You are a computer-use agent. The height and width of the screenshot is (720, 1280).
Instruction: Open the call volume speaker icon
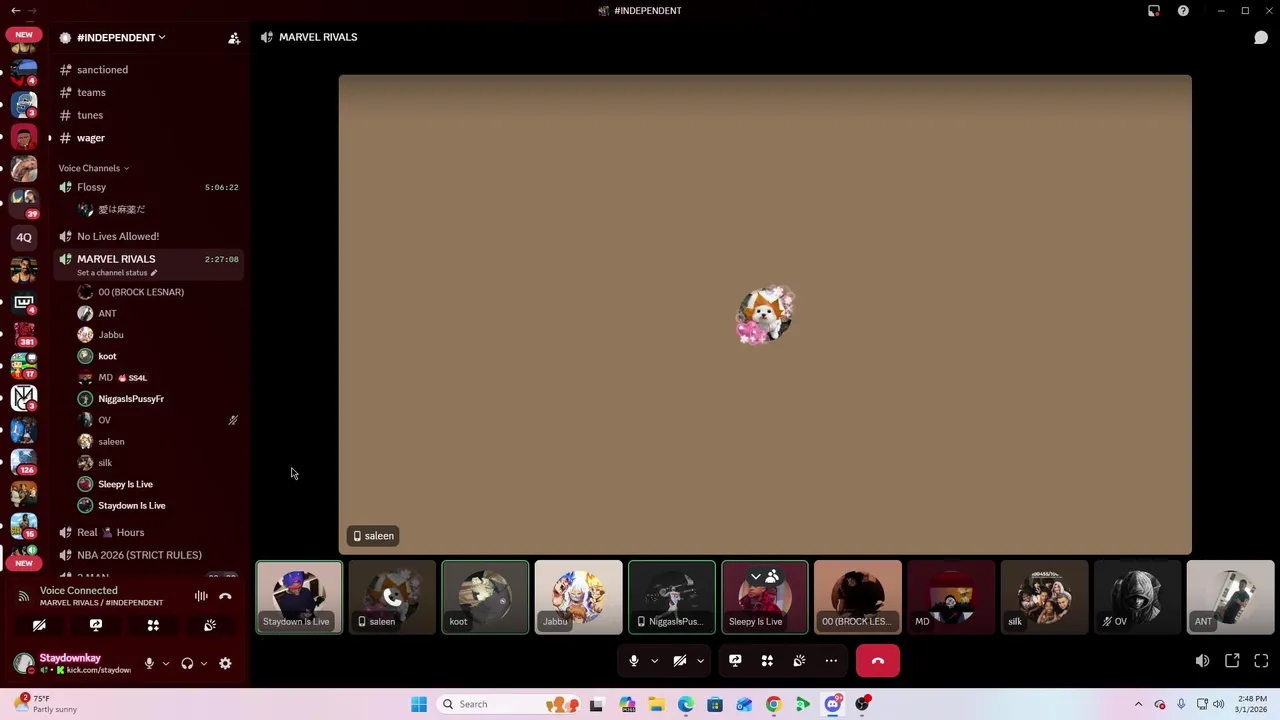click(x=1202, y=661)
